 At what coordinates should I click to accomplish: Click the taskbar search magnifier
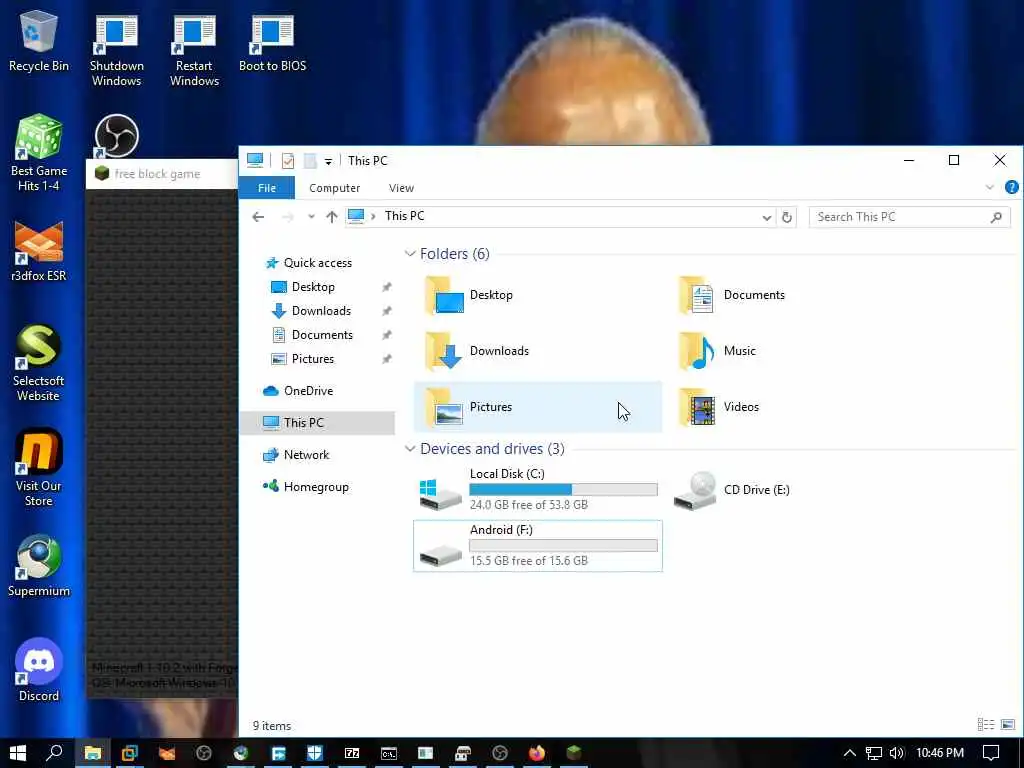tap(55, 753)
